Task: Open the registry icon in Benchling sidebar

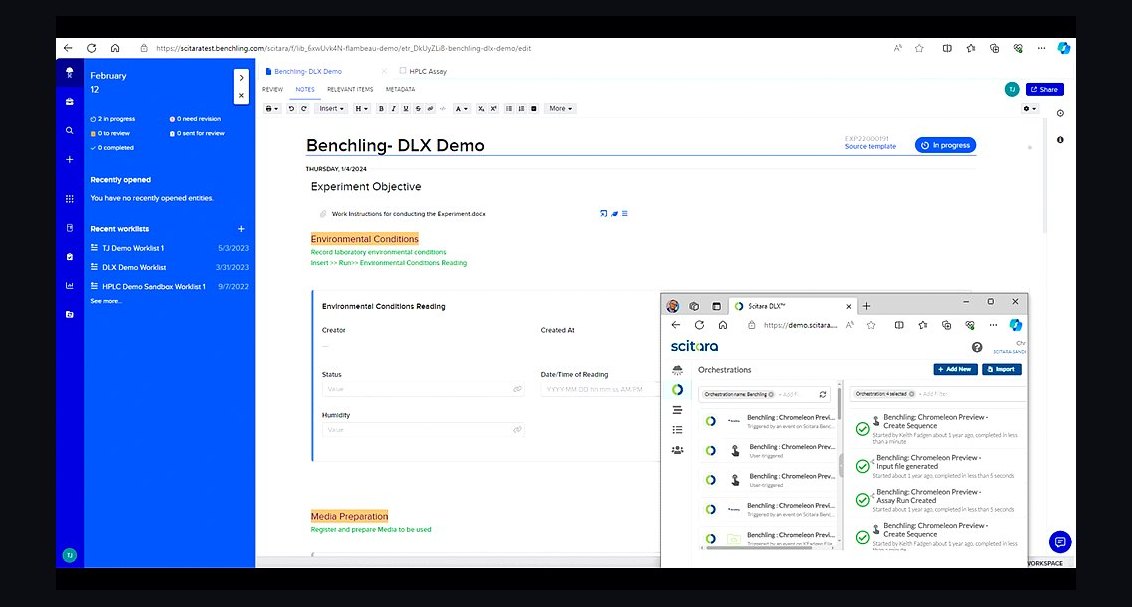Action: pyautogui.click(x=69, y=227)
